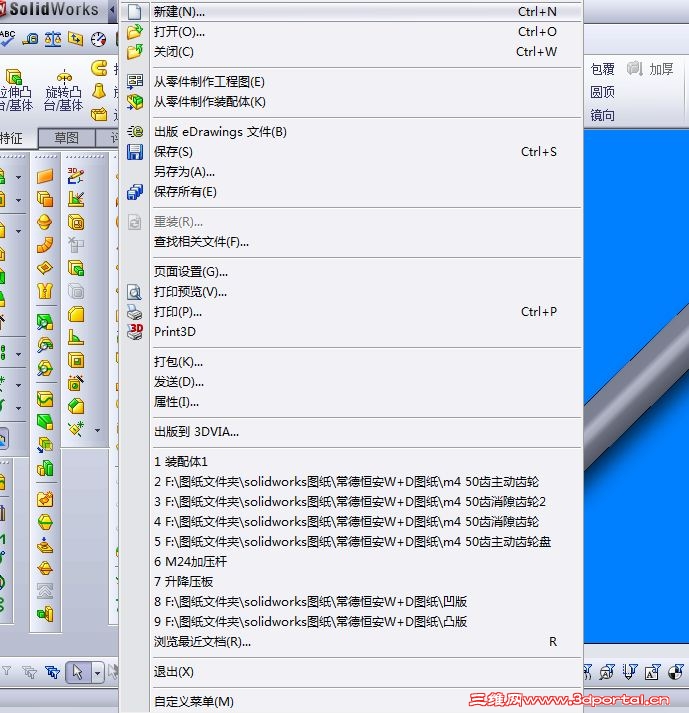Image resolution: width=689 pixels, height=713 pixels.
Task: Select 保存所有(E)
Action: (352, 192)
